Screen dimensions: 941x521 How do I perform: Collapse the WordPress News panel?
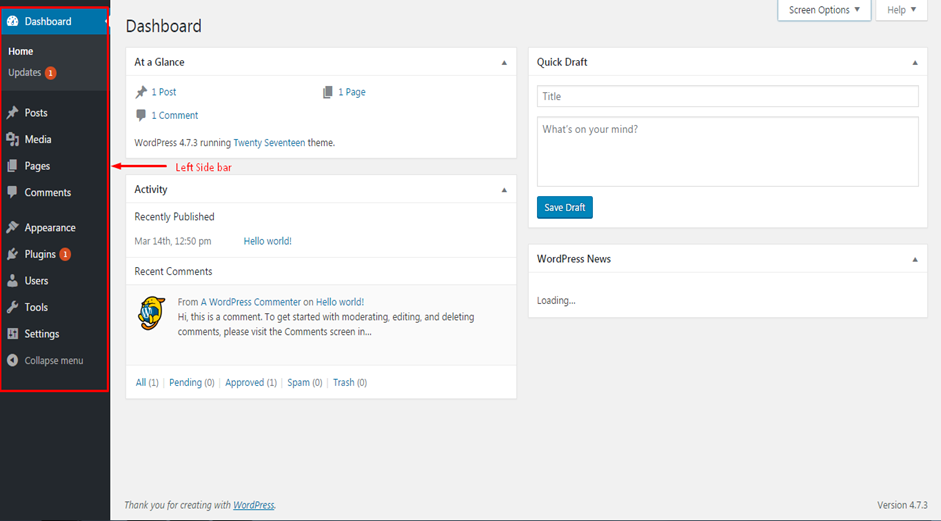pyautogui.click(x=915, y=259)
